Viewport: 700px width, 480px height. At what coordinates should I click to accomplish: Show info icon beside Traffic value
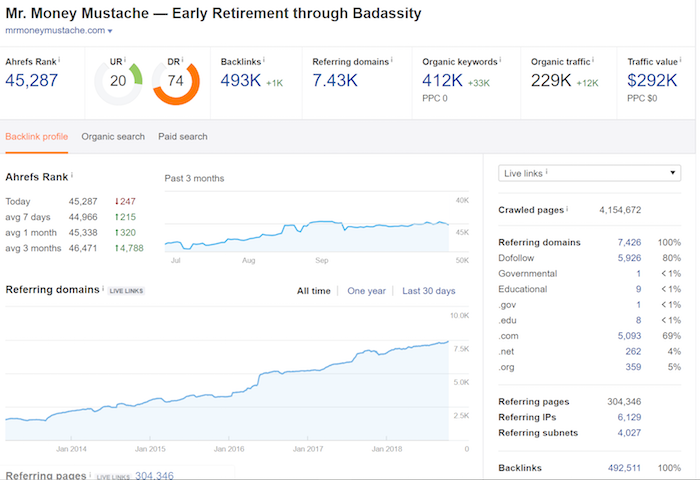coord(680,59)
